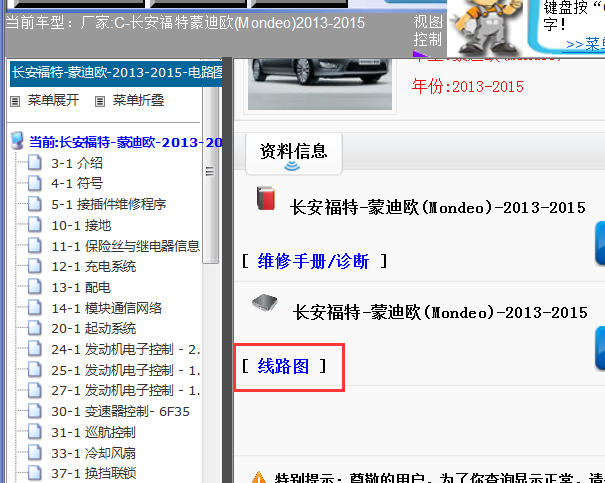Click the mechanic mascot assistant icon
The width and height of the screenshot is (605, 483).
[486, 27]
